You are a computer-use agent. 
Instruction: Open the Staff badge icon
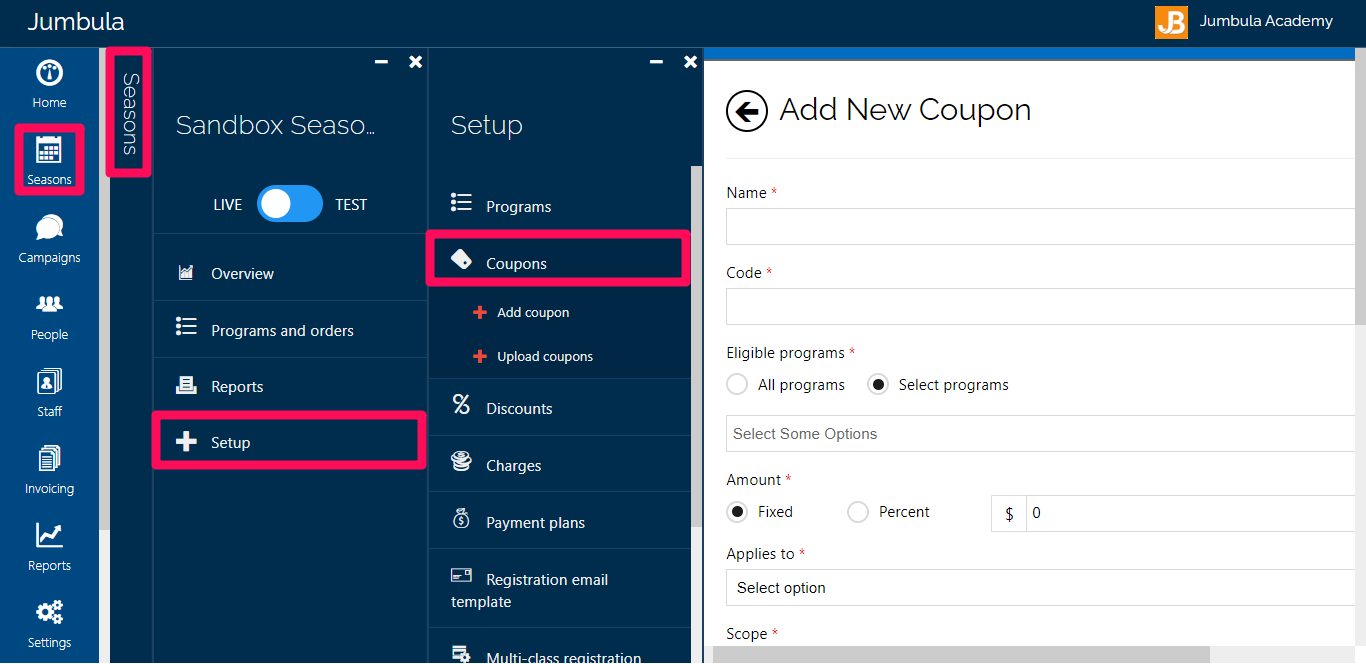(49, 382)
